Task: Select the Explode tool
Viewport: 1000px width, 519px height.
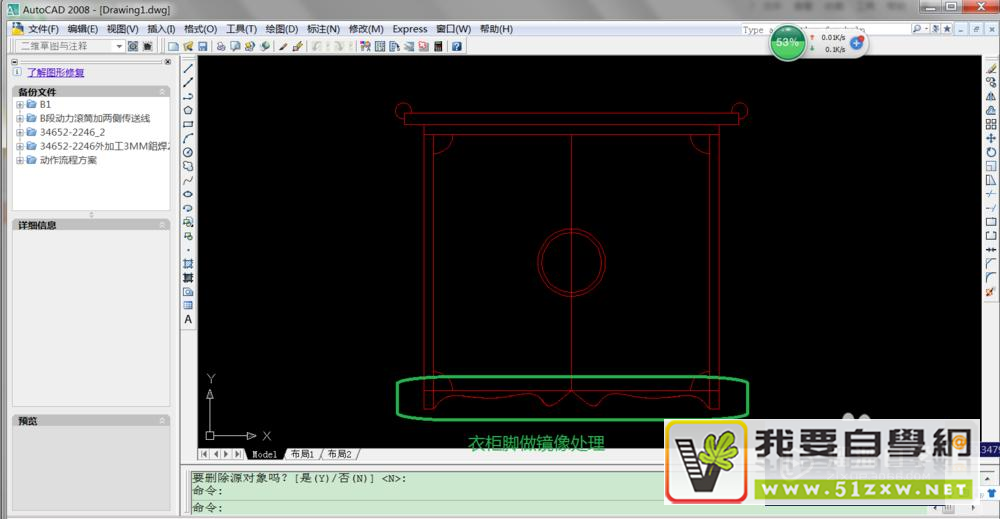Action: point(990,292)
